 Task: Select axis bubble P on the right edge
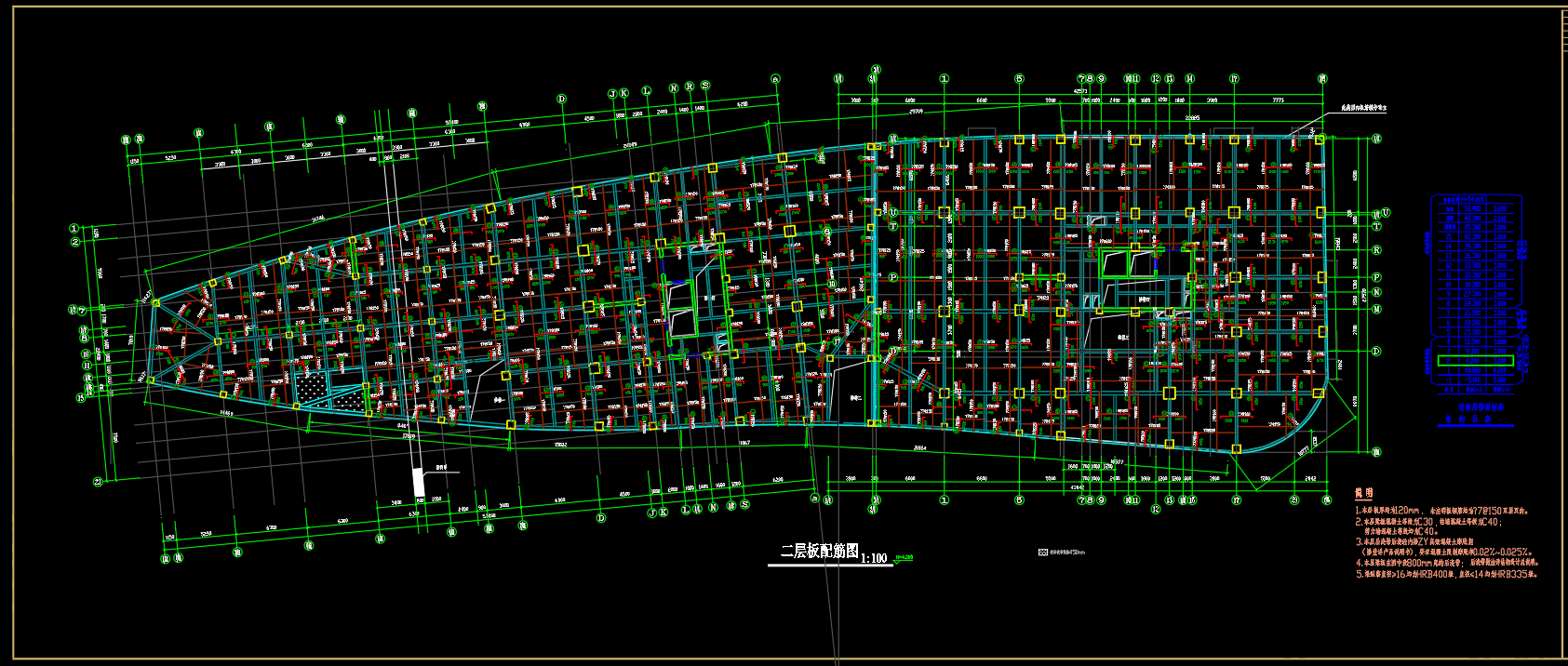tap(1377, 277)
